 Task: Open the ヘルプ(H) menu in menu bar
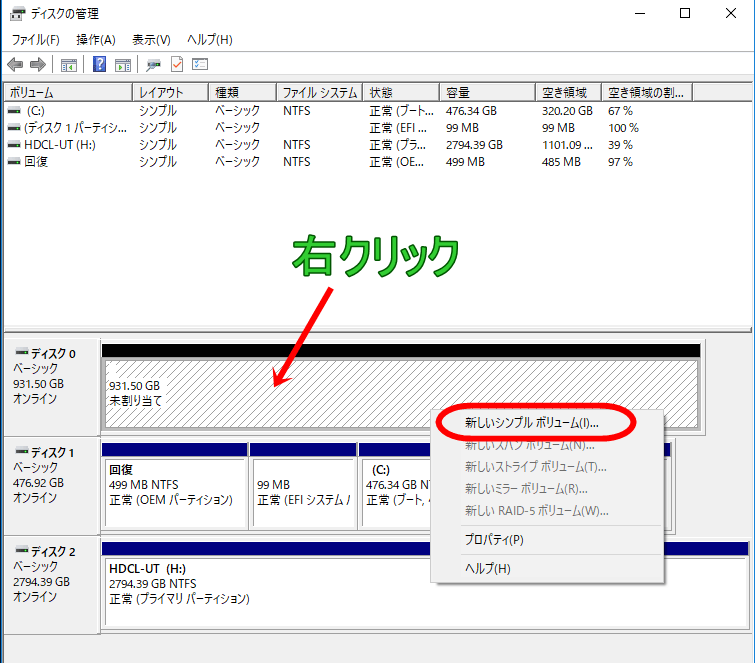pos(209,39)
